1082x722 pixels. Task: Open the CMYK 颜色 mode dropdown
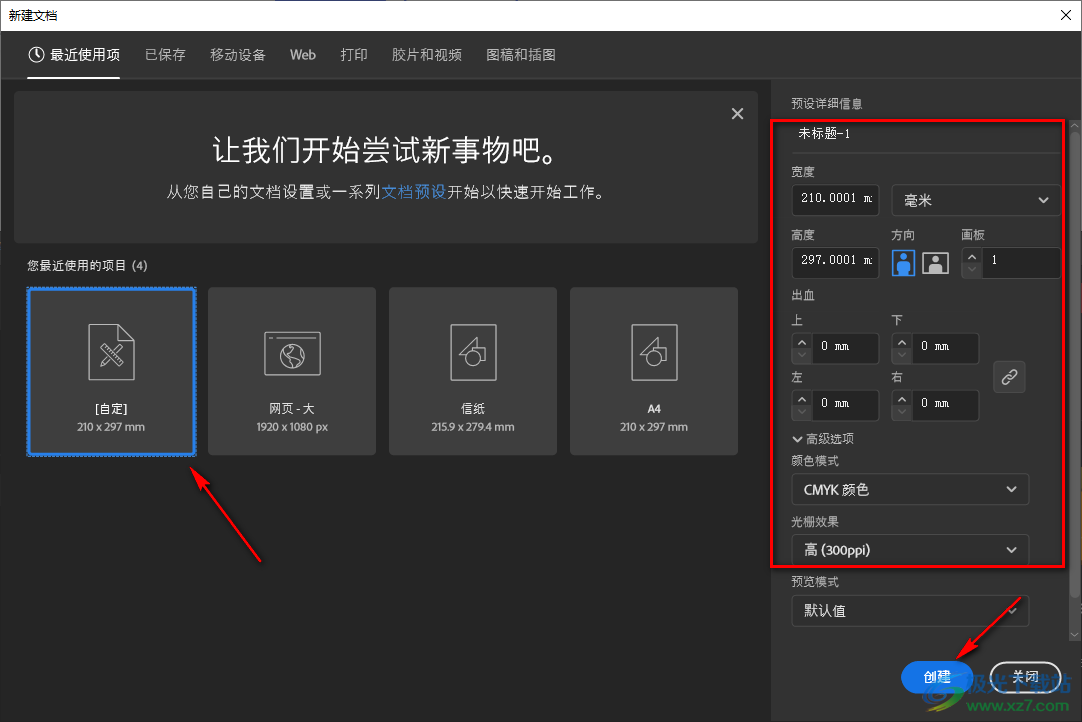pos(909,489)
